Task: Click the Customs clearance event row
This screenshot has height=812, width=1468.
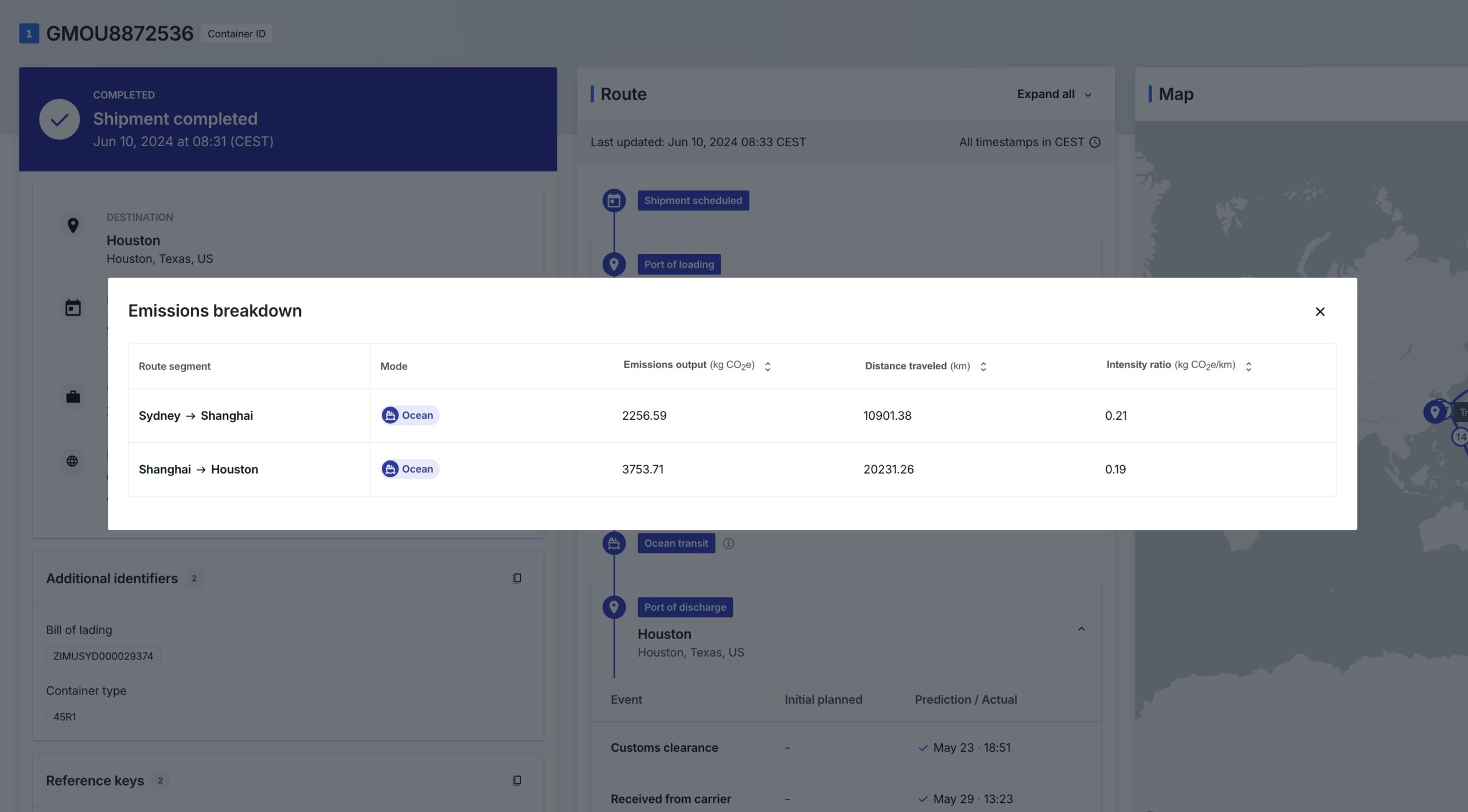Action: (x=846, y=748)
